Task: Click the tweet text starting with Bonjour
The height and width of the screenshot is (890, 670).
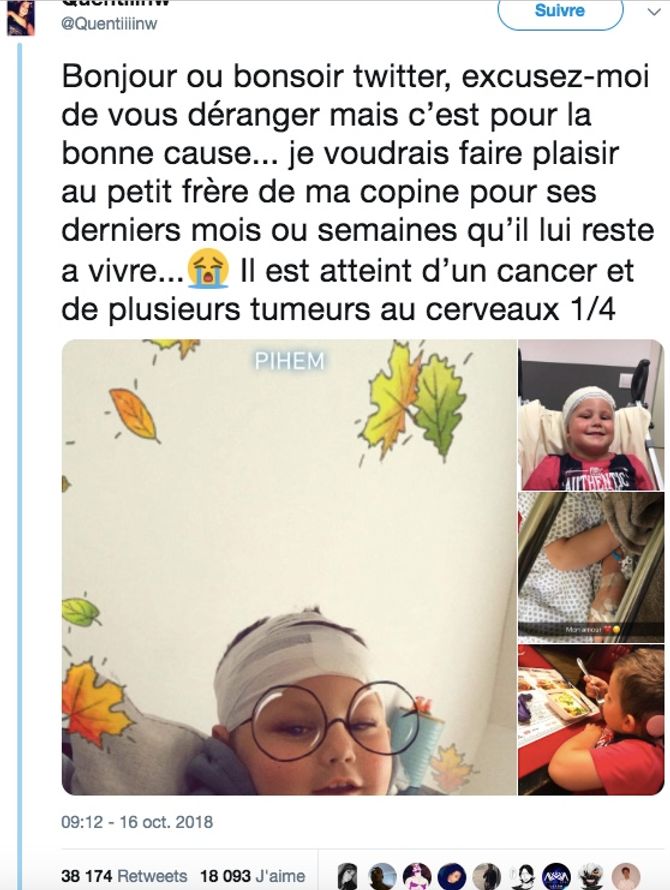Action: point(358,192)
